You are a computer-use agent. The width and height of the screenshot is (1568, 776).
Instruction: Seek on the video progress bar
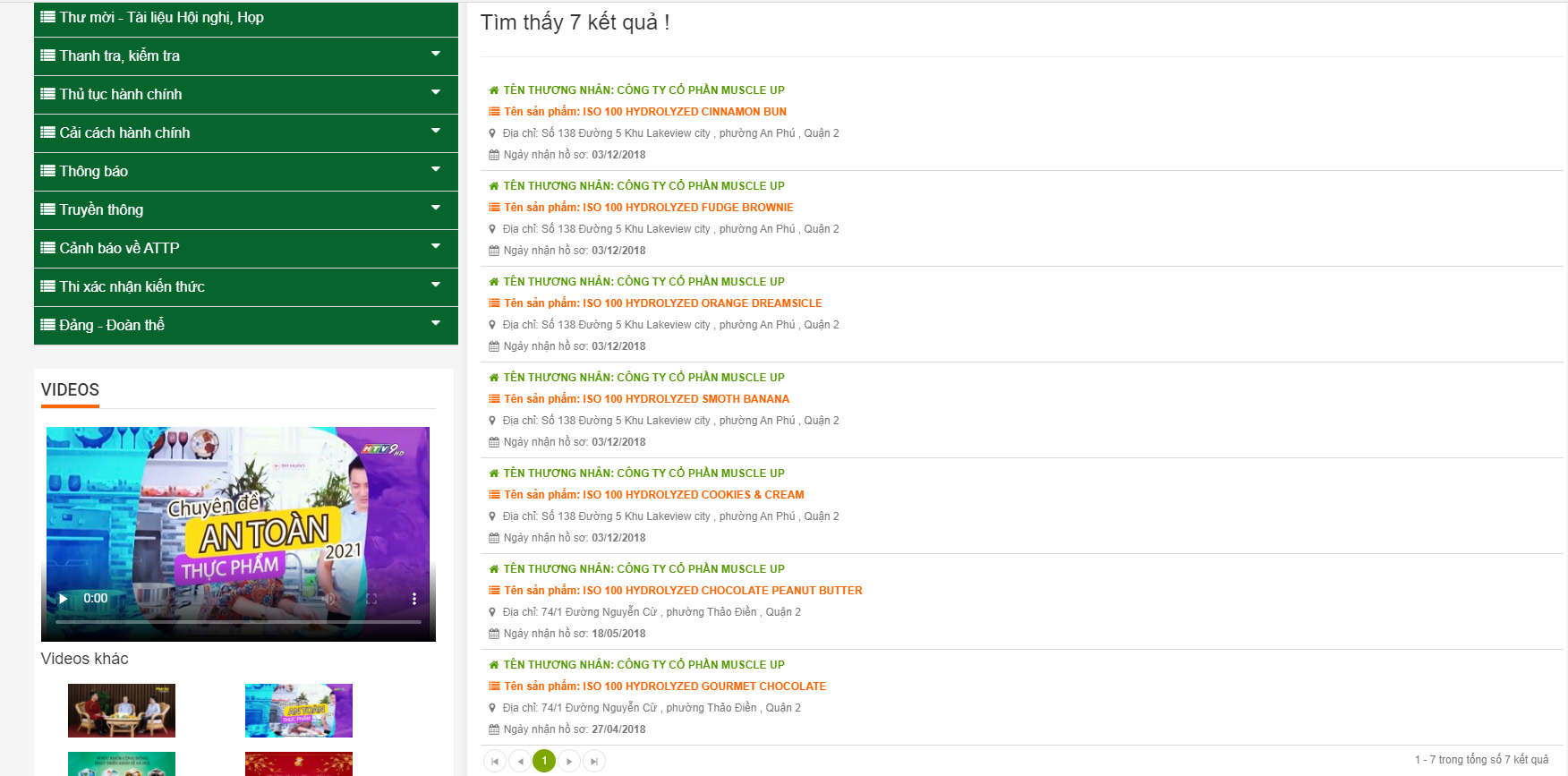click(x=238, y=621)
